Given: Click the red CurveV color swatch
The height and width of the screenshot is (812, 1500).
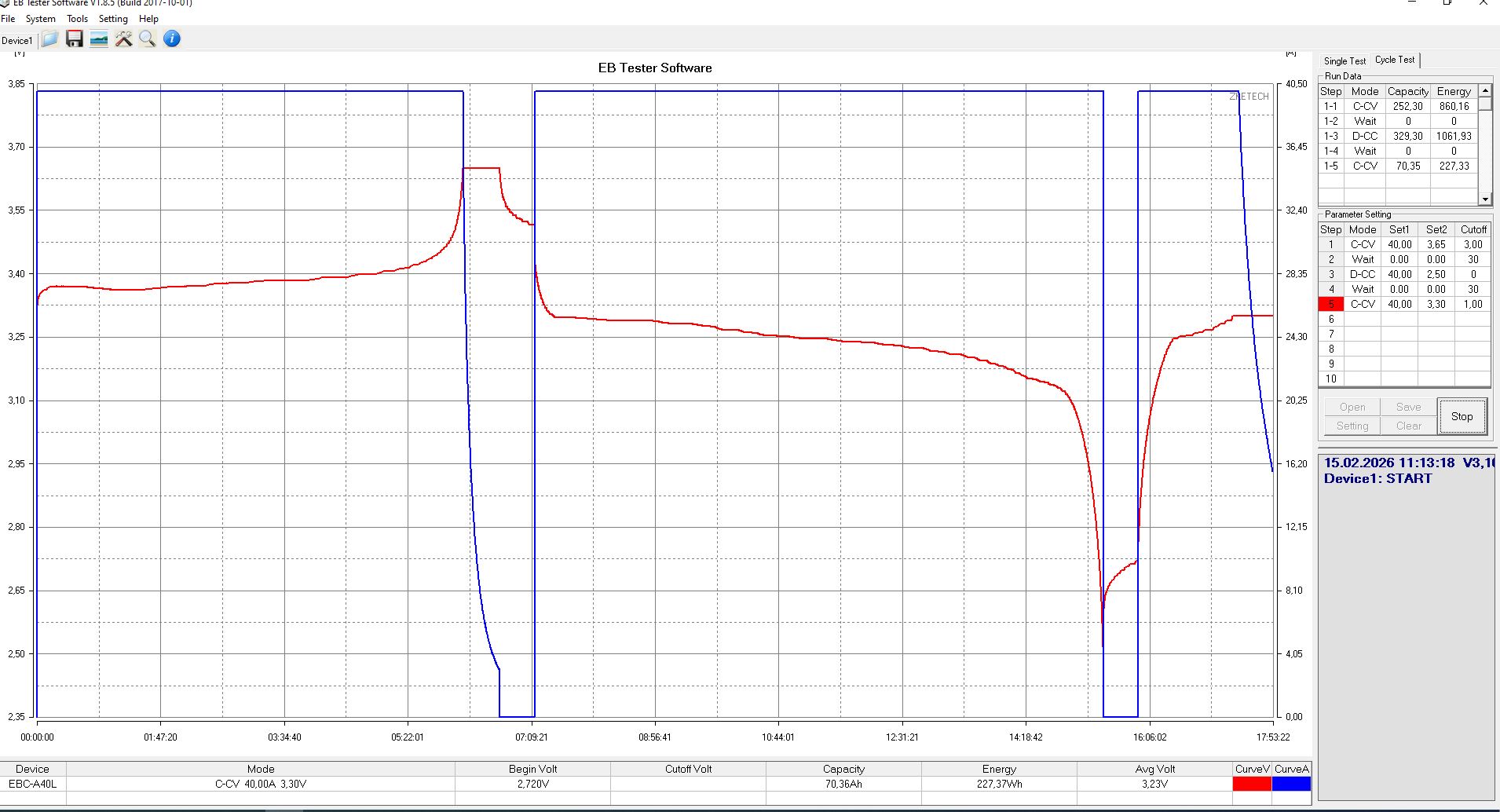Looking at the screenshot, I should tap(1252, 784).
